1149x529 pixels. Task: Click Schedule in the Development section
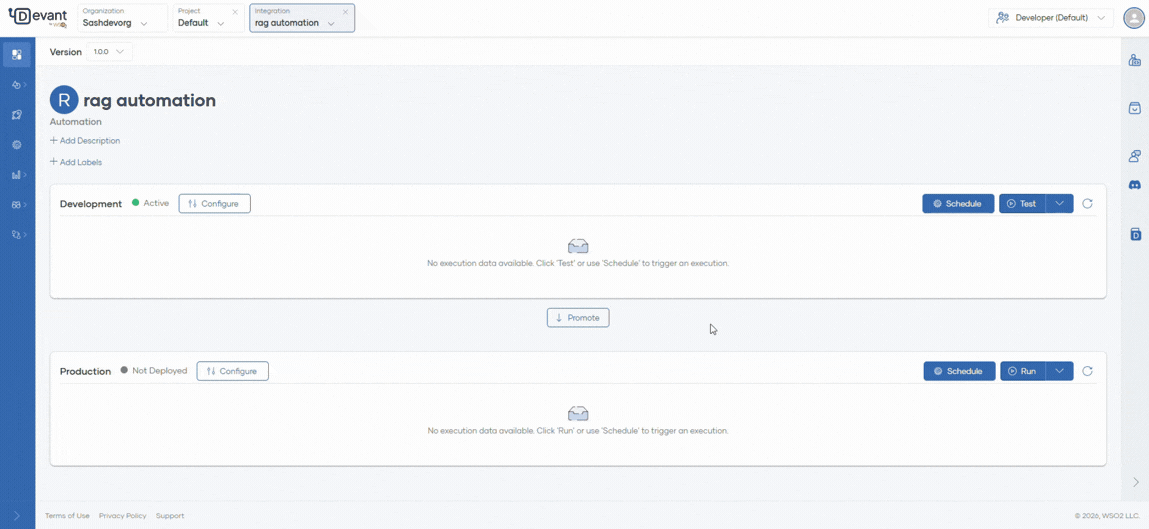point(957,204)
